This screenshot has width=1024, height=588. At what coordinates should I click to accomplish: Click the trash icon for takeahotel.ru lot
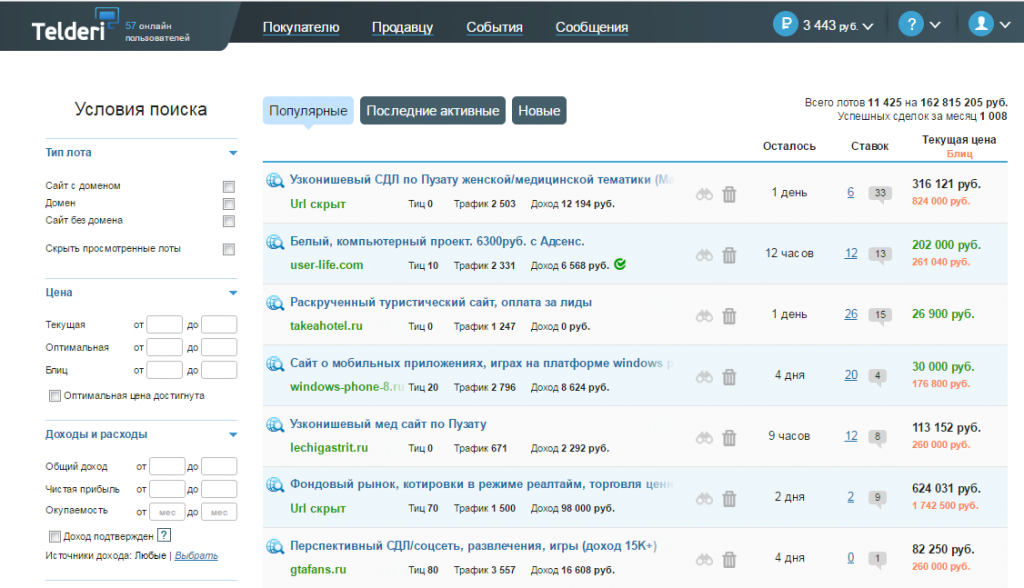[x=729, y=316]
